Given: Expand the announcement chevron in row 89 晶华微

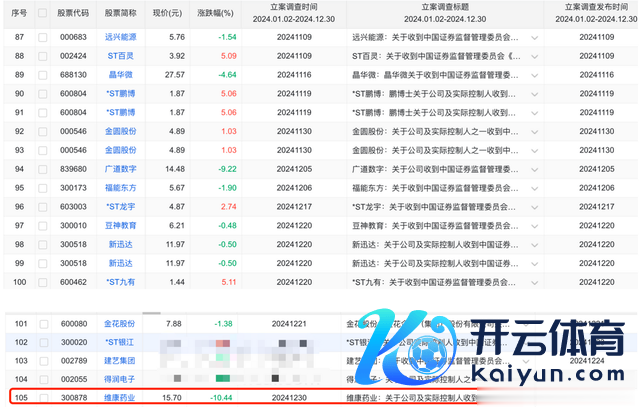Looking at the screenshot, I should pyautogui.click(x=534, y=74).
